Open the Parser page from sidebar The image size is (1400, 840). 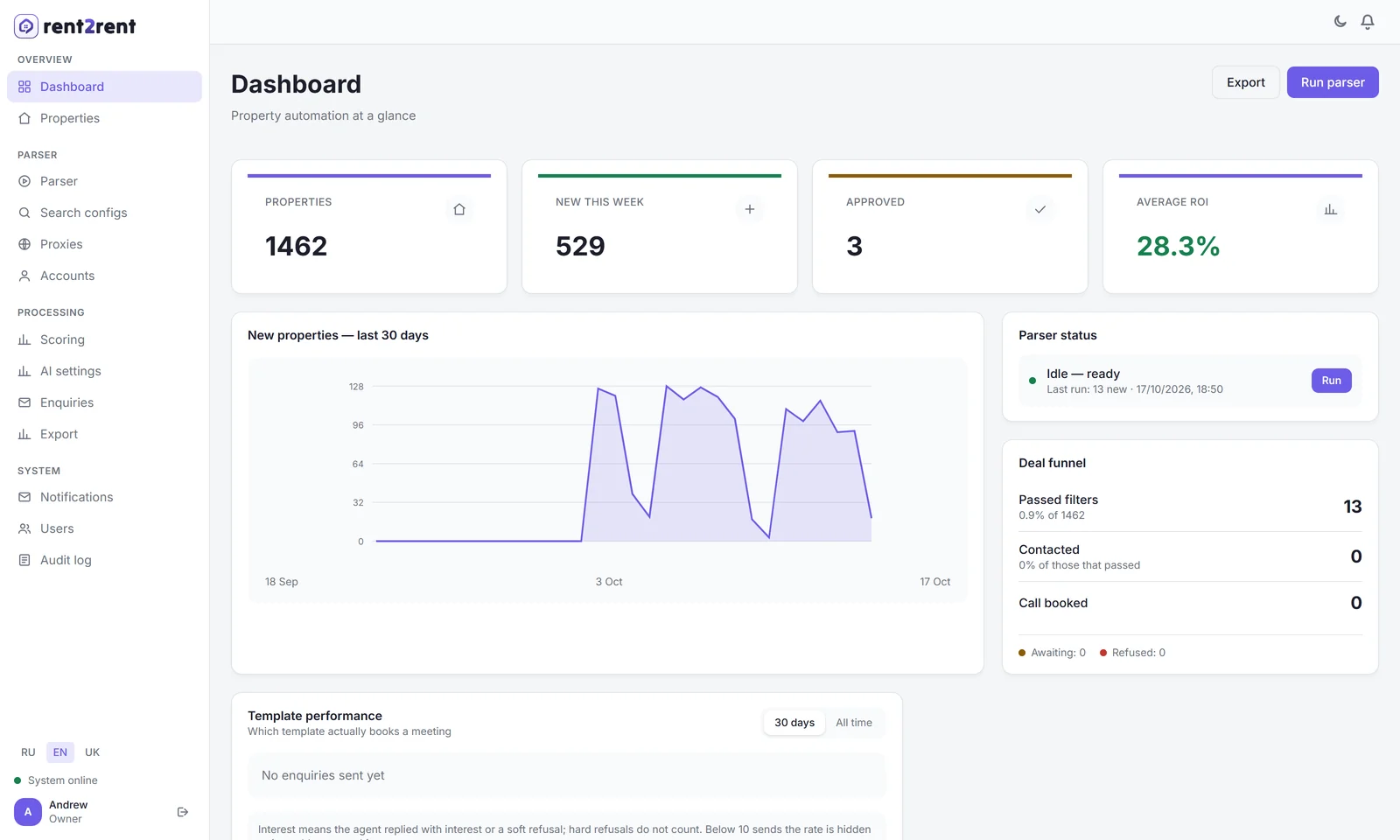pyautogui.click(x=104, y=181)
